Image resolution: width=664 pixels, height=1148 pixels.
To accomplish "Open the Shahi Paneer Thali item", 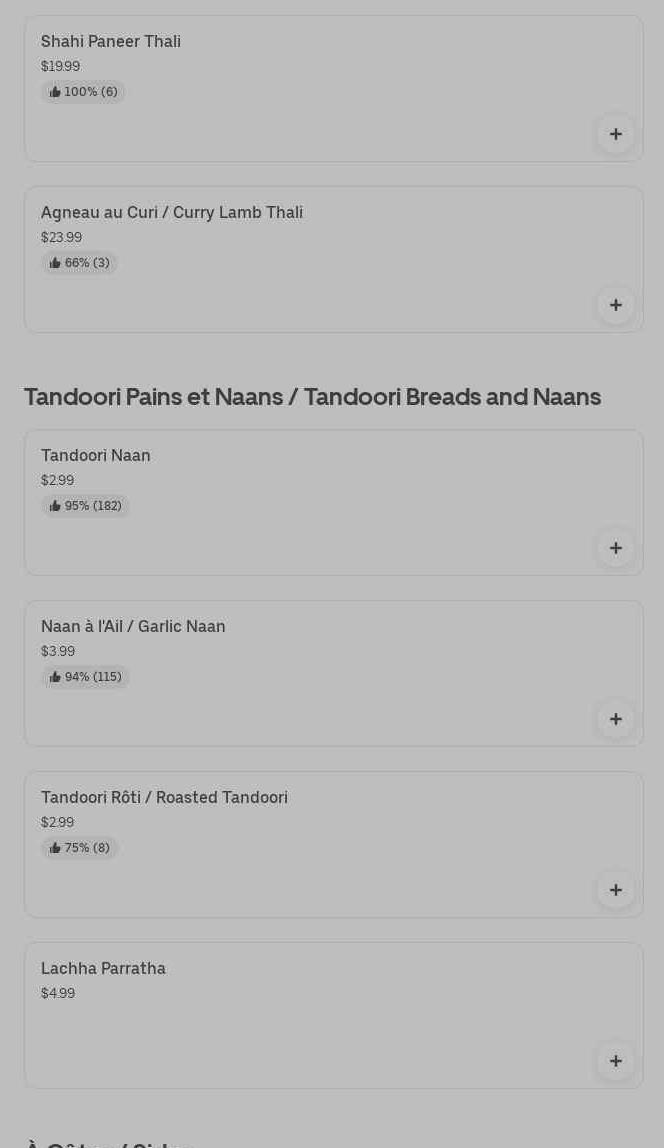I will coord(111,41).
